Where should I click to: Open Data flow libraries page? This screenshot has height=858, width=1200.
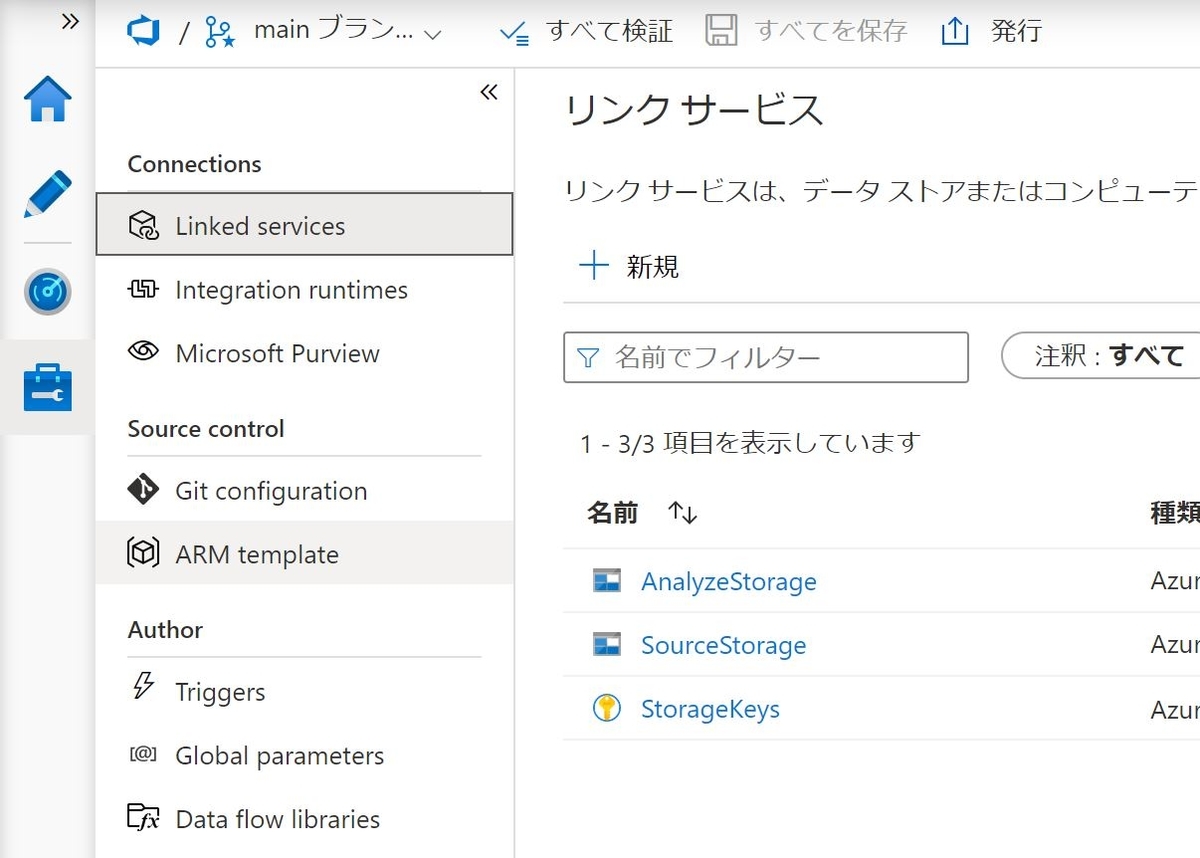point(304,819)
